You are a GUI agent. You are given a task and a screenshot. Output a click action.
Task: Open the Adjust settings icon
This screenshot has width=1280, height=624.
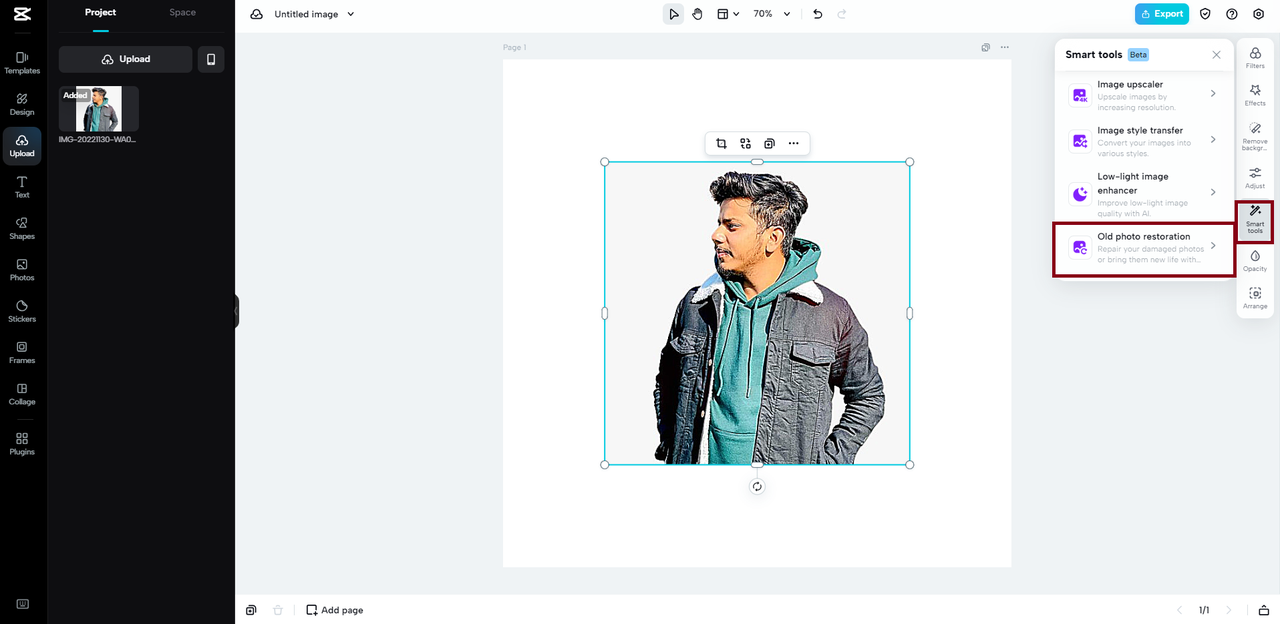(x=1255, y=178)
